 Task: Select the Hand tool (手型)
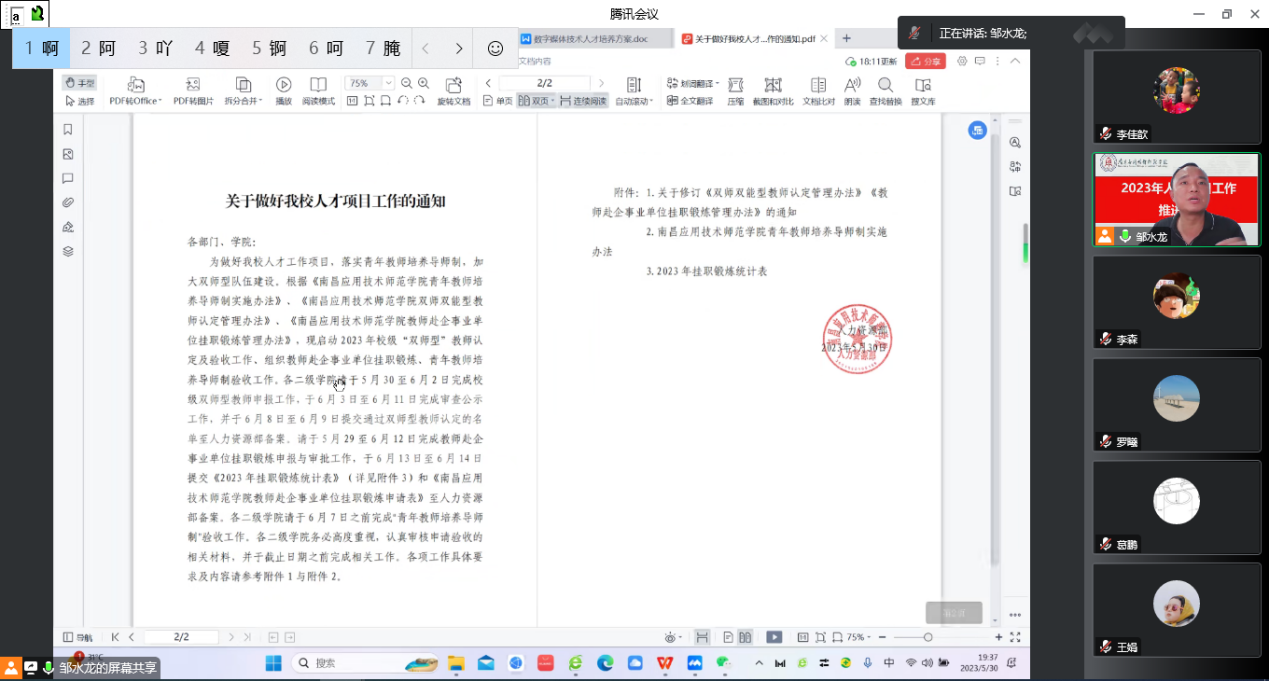click(80, 84)
